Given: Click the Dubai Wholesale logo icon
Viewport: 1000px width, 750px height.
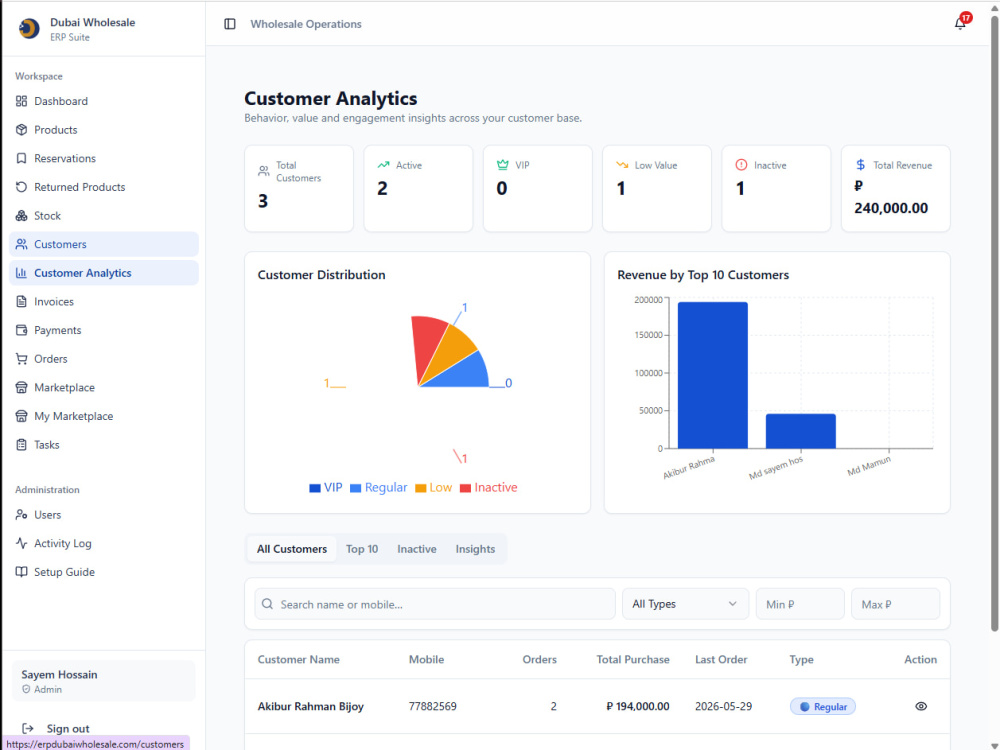Looking at the screenshot, I should pos(29,29).
